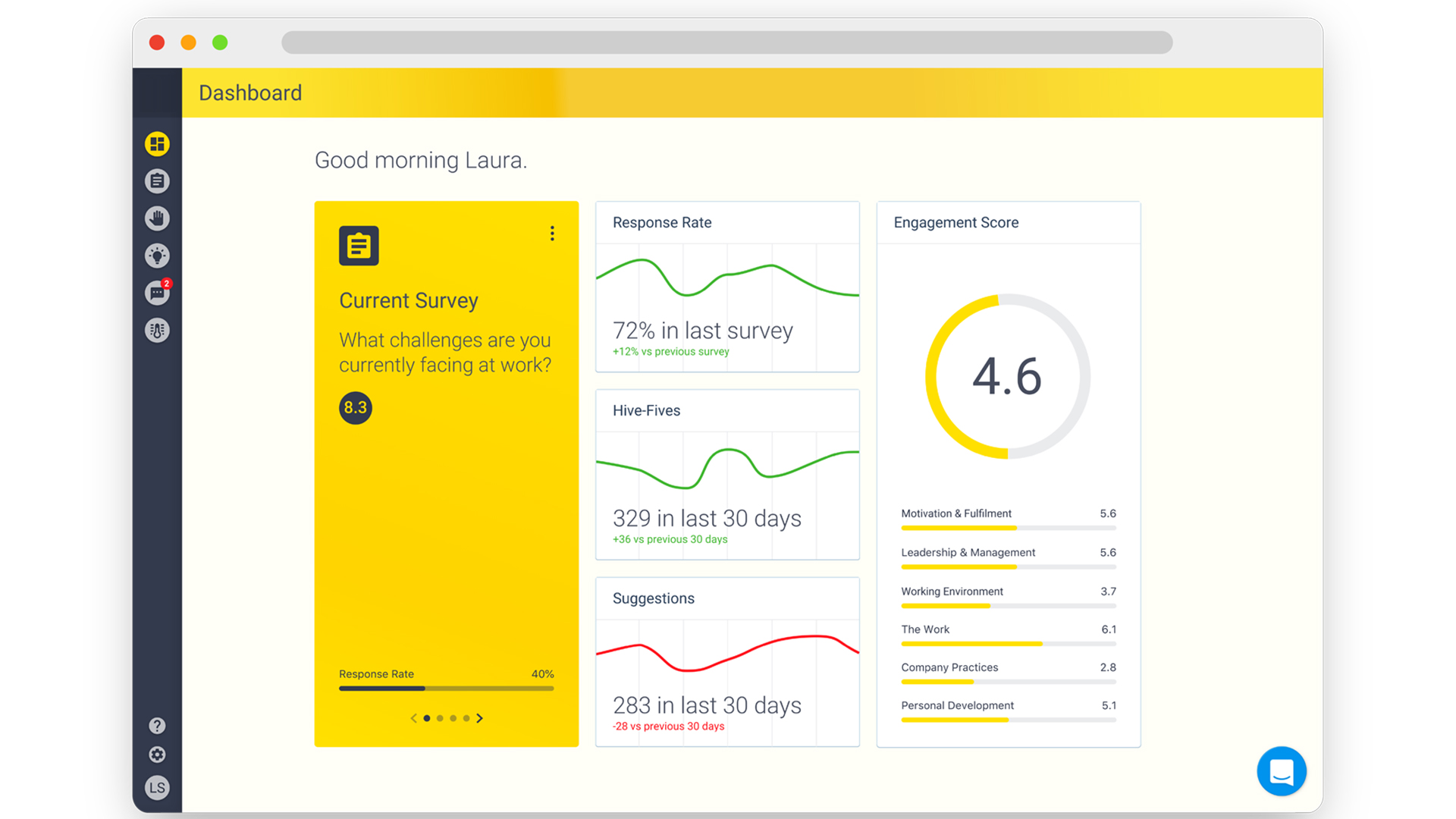Open the Surveys clipboard sidebar icon
The height and width of the screenshot is (819, 1456).
click(157, 181)
